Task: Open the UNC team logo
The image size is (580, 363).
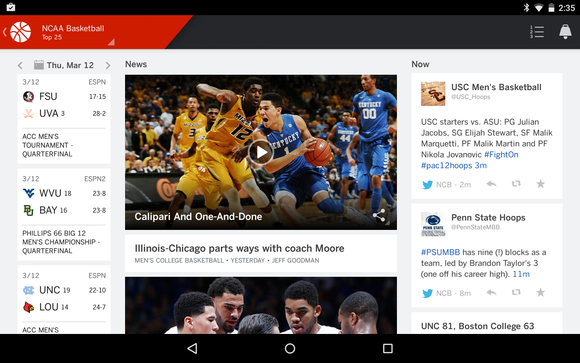Action: tap(28, 290)
